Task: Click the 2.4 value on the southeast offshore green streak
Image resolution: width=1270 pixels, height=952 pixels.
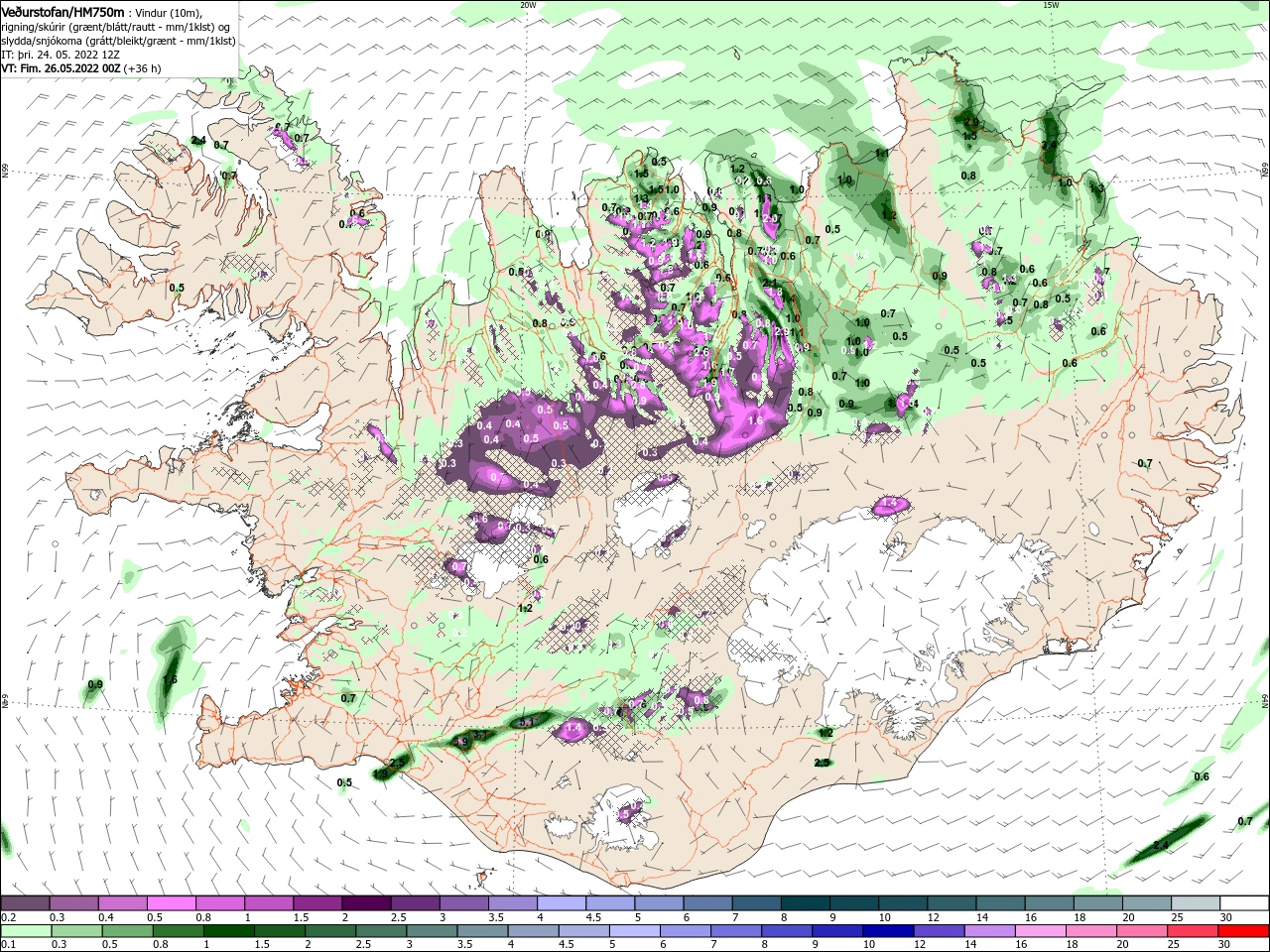Action: click(x=1162, y=845)
